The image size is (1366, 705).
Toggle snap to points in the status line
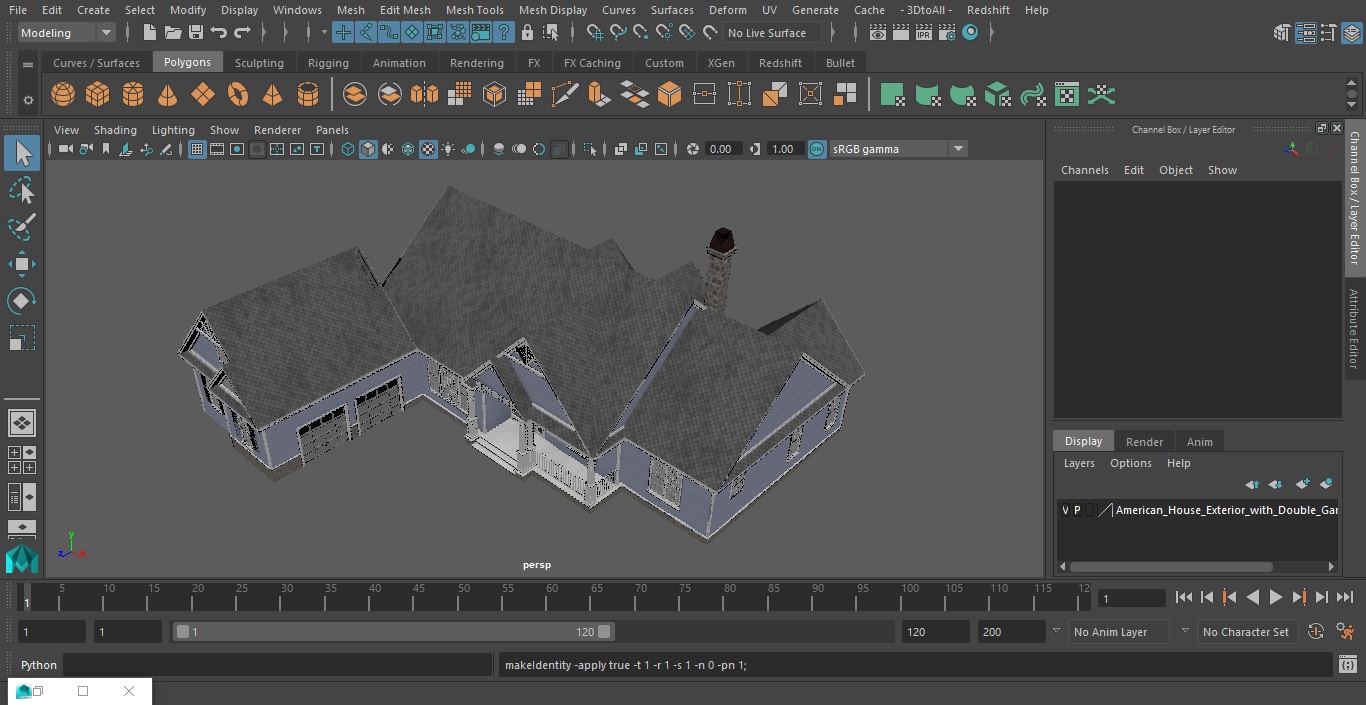coord(641,33)
